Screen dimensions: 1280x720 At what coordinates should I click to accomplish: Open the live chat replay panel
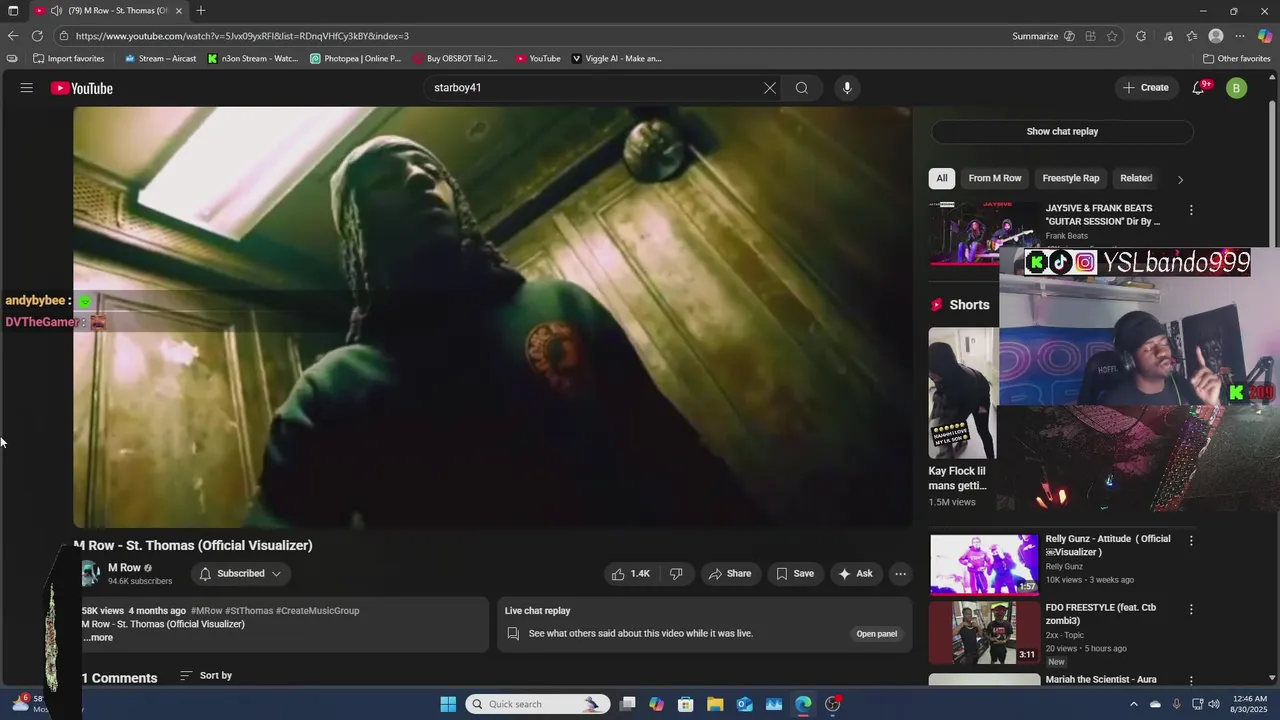(877, 634)
